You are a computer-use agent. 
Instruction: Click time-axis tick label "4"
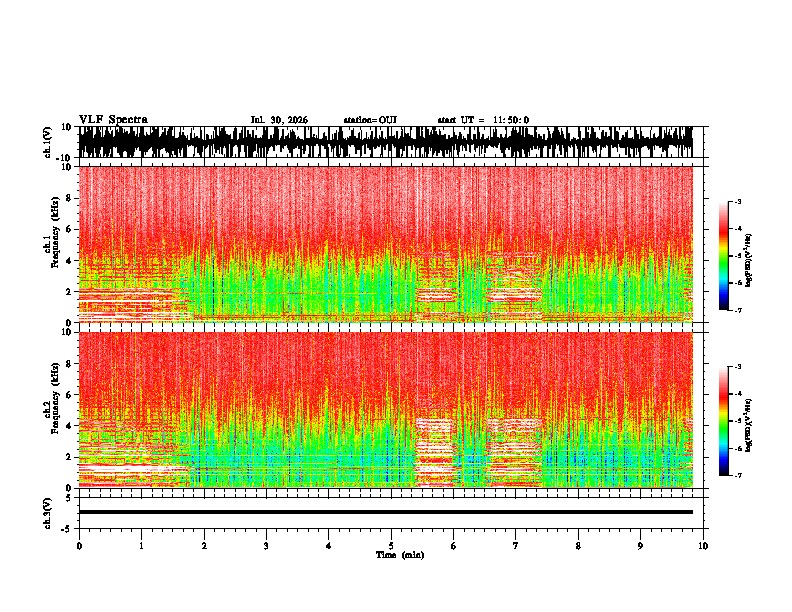click(x=329, y=546)
